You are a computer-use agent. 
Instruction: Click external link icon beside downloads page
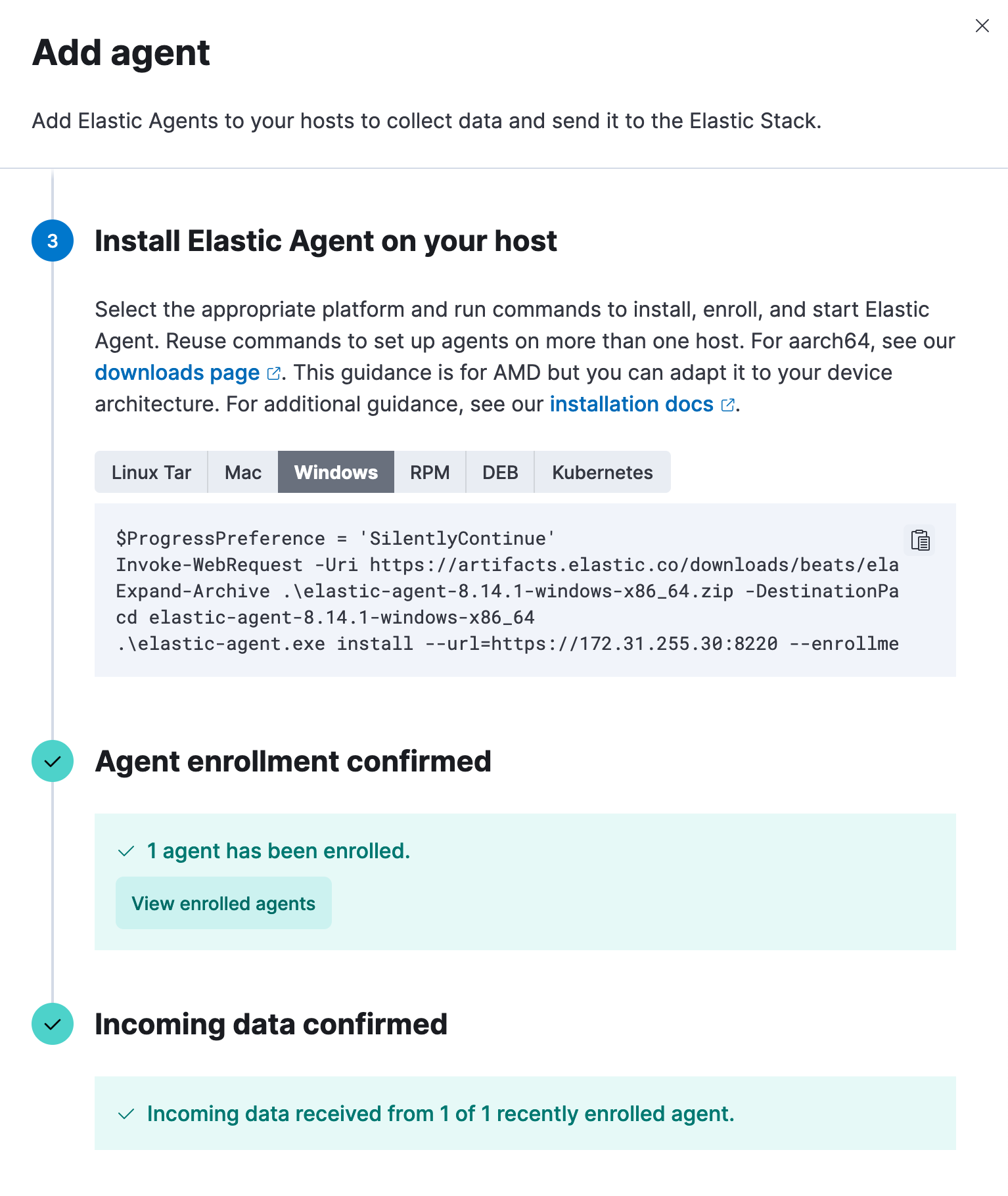click(274, 373)
